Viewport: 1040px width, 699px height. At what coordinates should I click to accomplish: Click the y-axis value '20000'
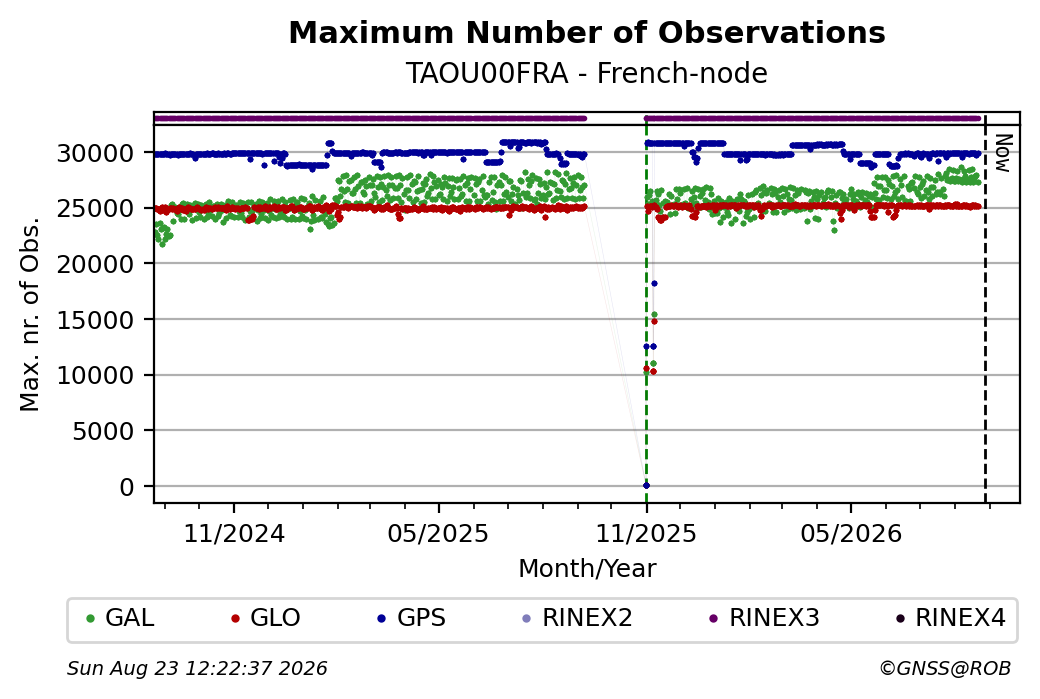(x=96, y=264)
